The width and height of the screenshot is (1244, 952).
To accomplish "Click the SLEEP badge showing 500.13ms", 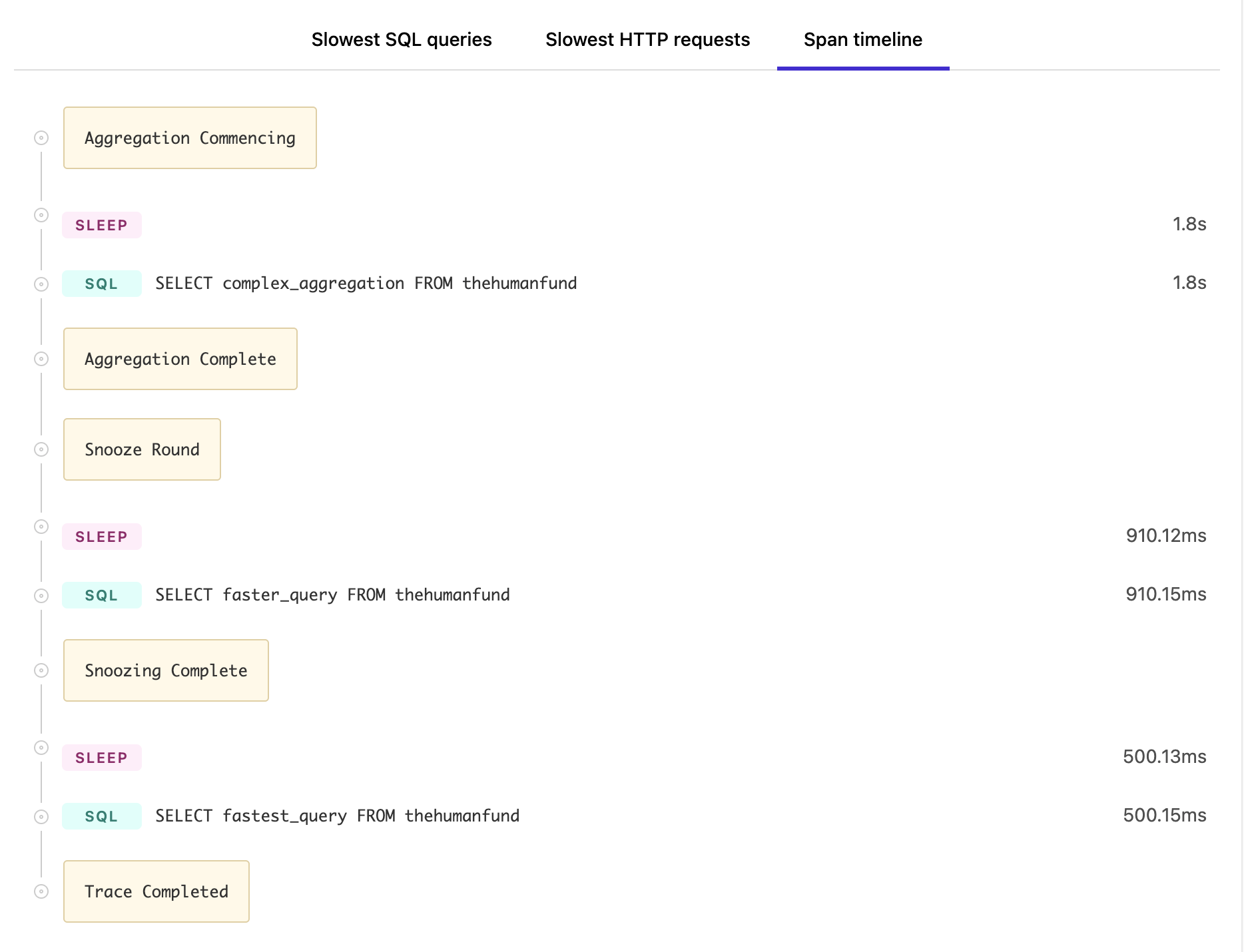I will pos(101,757).
